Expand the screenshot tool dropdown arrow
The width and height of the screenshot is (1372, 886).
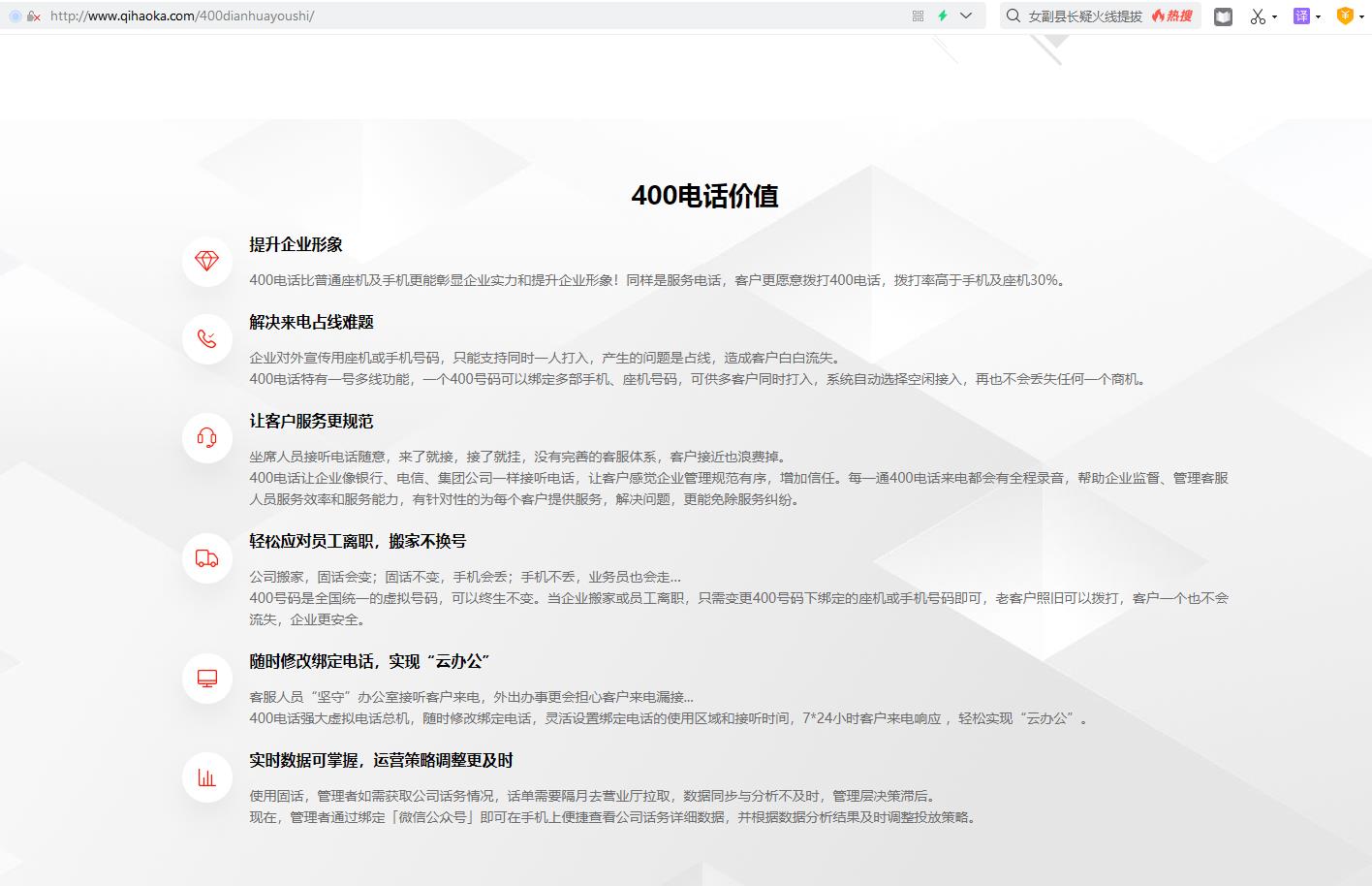click(x=1274, y=16)
